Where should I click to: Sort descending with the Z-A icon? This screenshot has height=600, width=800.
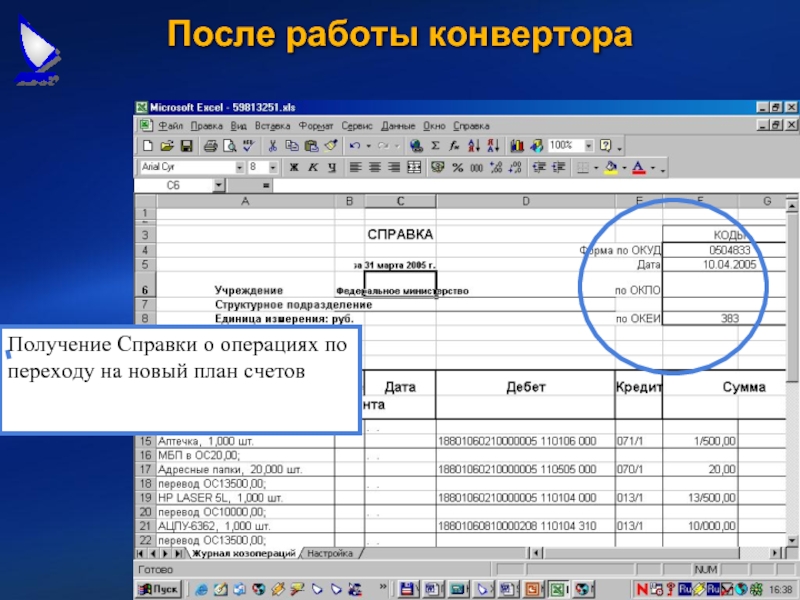point(493,146)
